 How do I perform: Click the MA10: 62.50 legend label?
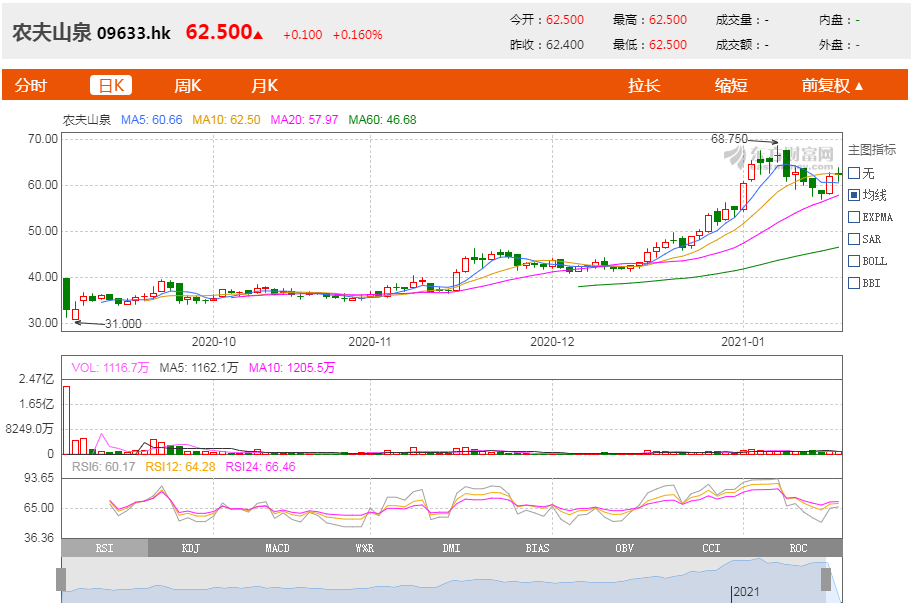pos(227,120)
